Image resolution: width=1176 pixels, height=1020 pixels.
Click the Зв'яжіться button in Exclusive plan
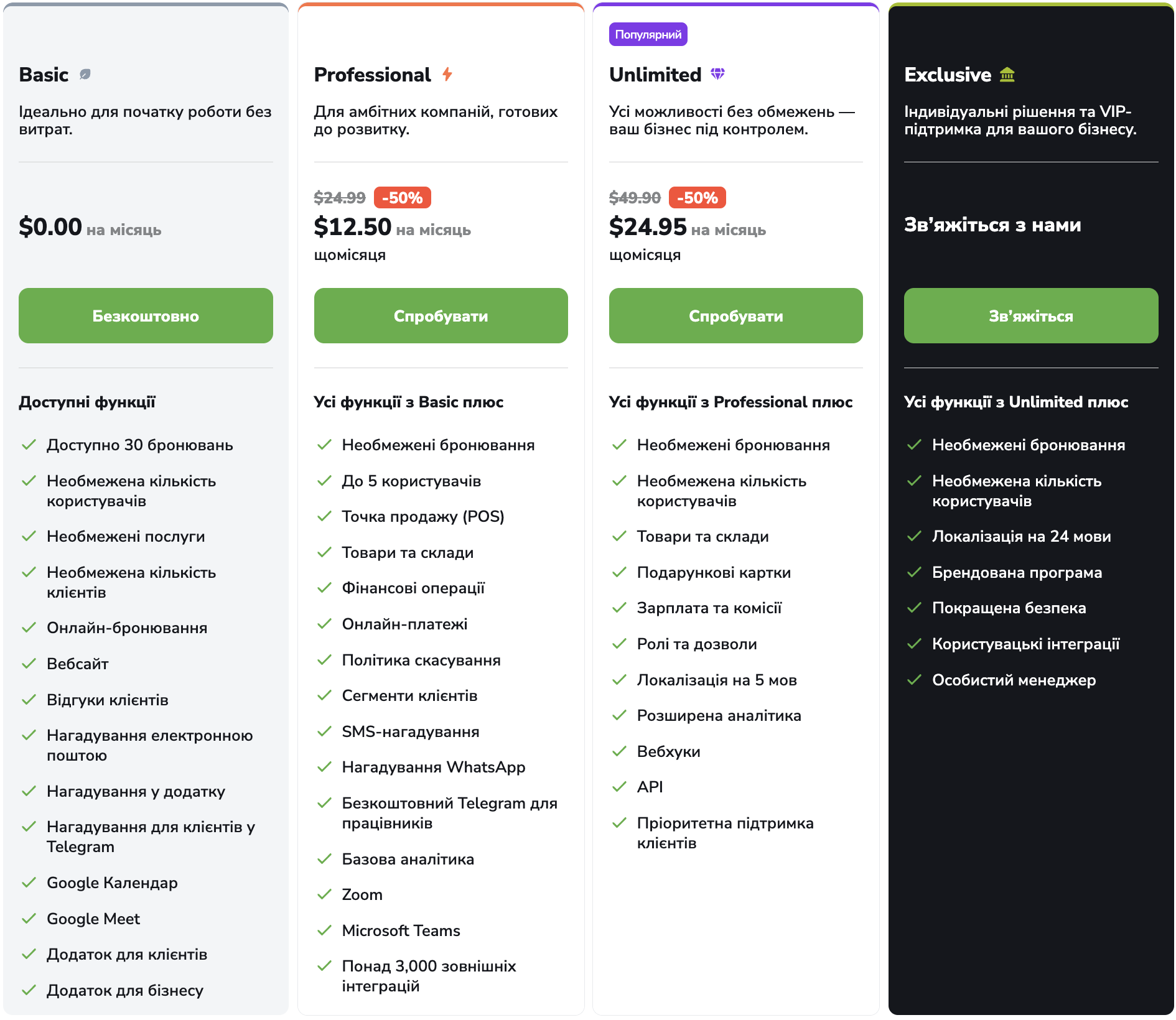[1031, 315]
